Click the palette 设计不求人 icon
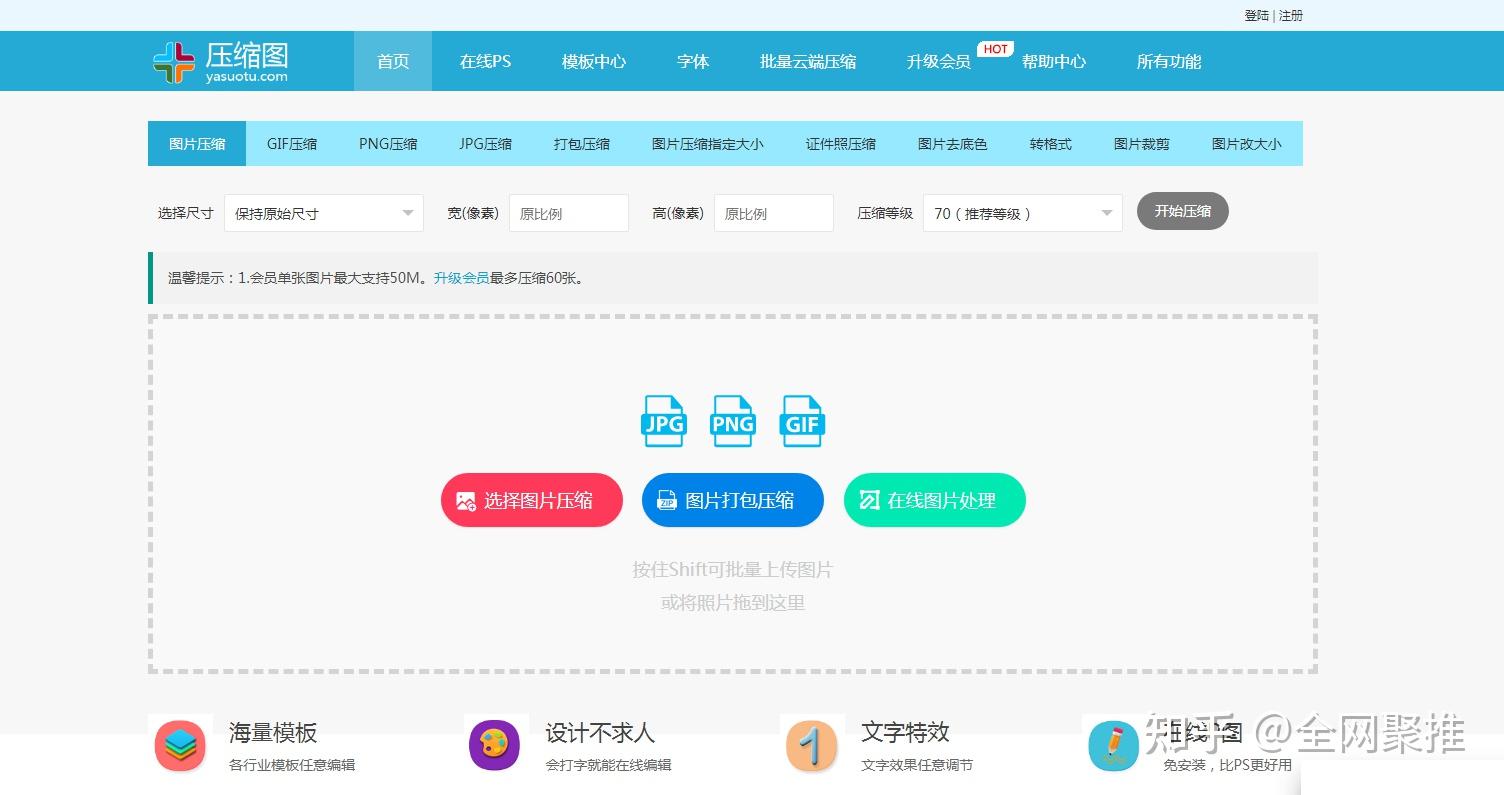The width and height of the screenshot is (1504, 795). click(x=495, y=745)
